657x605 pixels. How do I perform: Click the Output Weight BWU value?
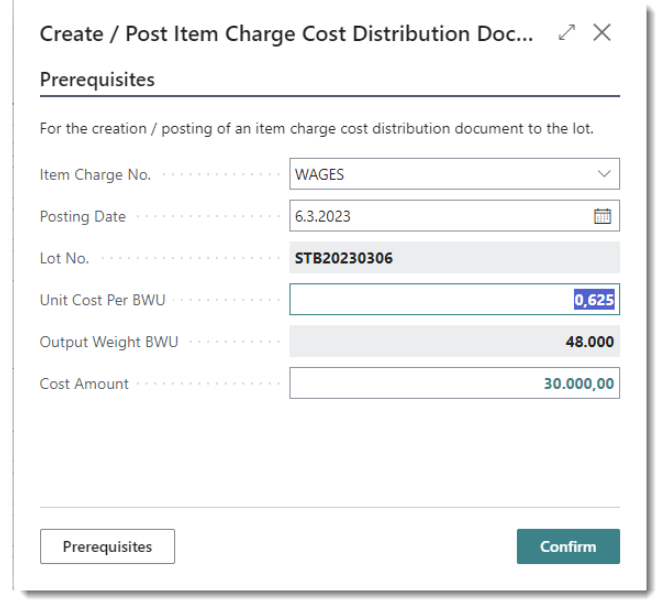coord(590,341)
